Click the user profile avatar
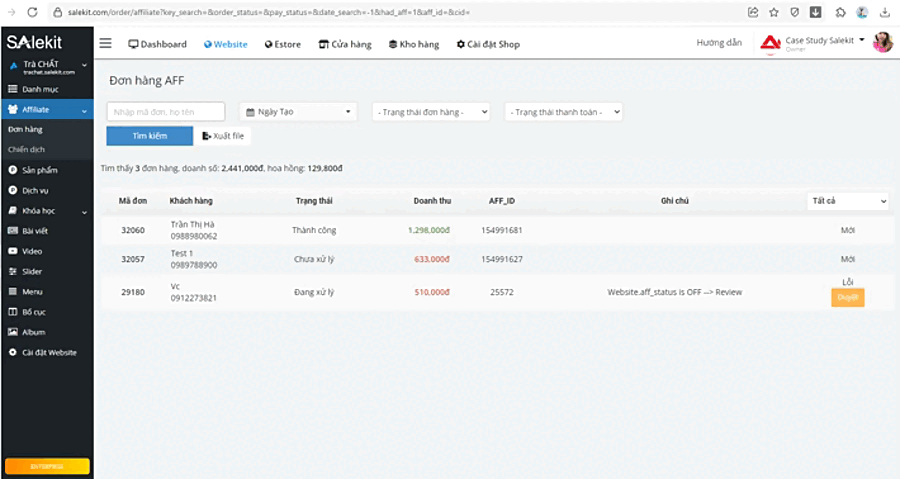This screenshot has width=900, height=479. click(x=883, y=42)
